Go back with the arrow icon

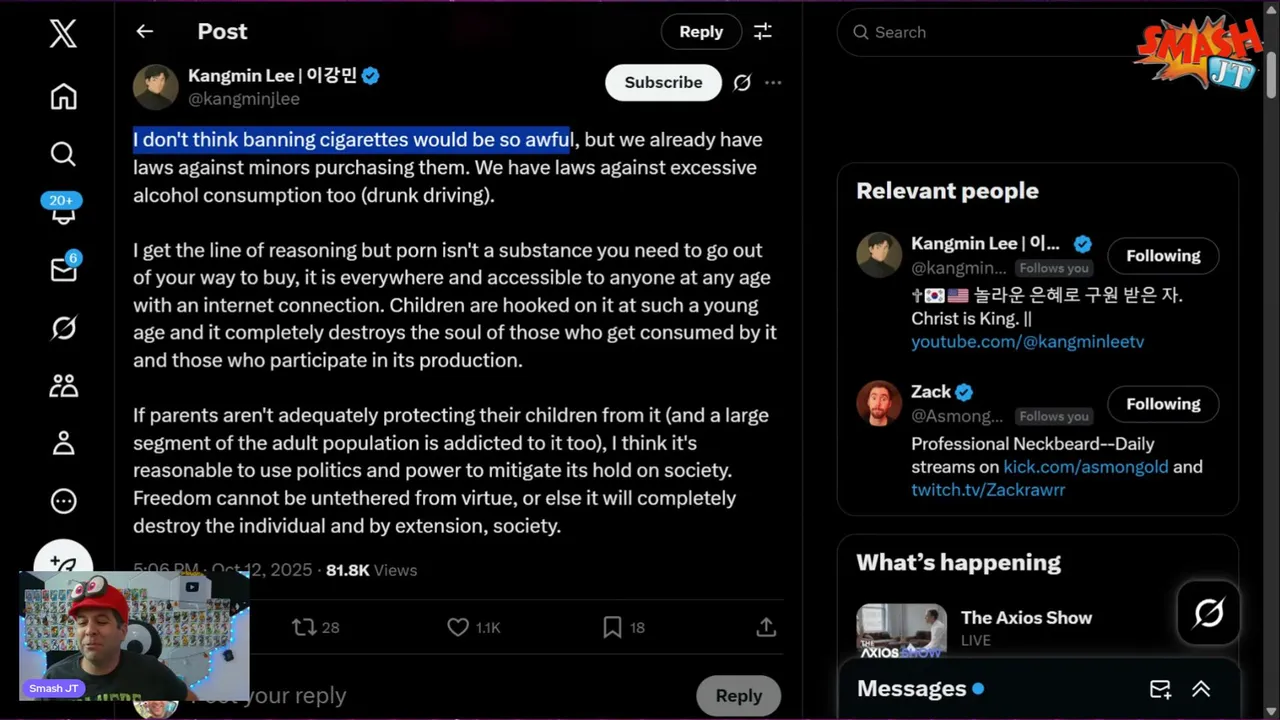point(145,32)
